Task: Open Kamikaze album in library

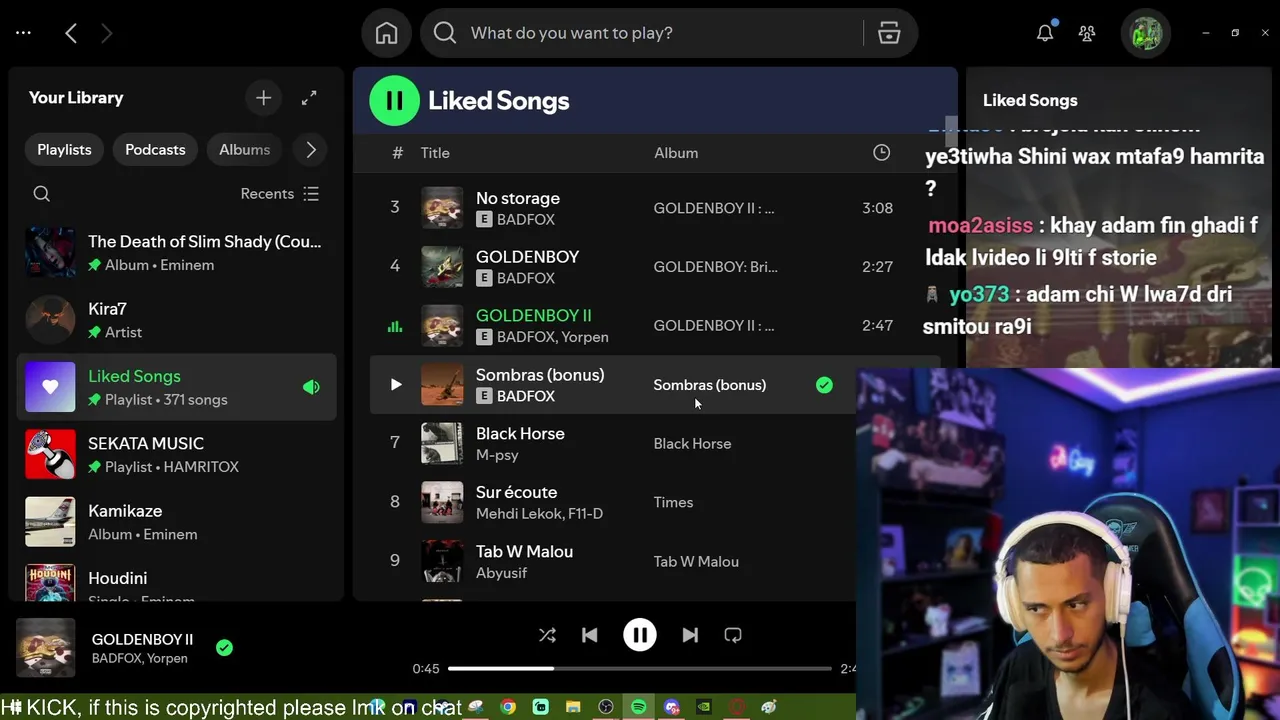Action: click(177, 522)
